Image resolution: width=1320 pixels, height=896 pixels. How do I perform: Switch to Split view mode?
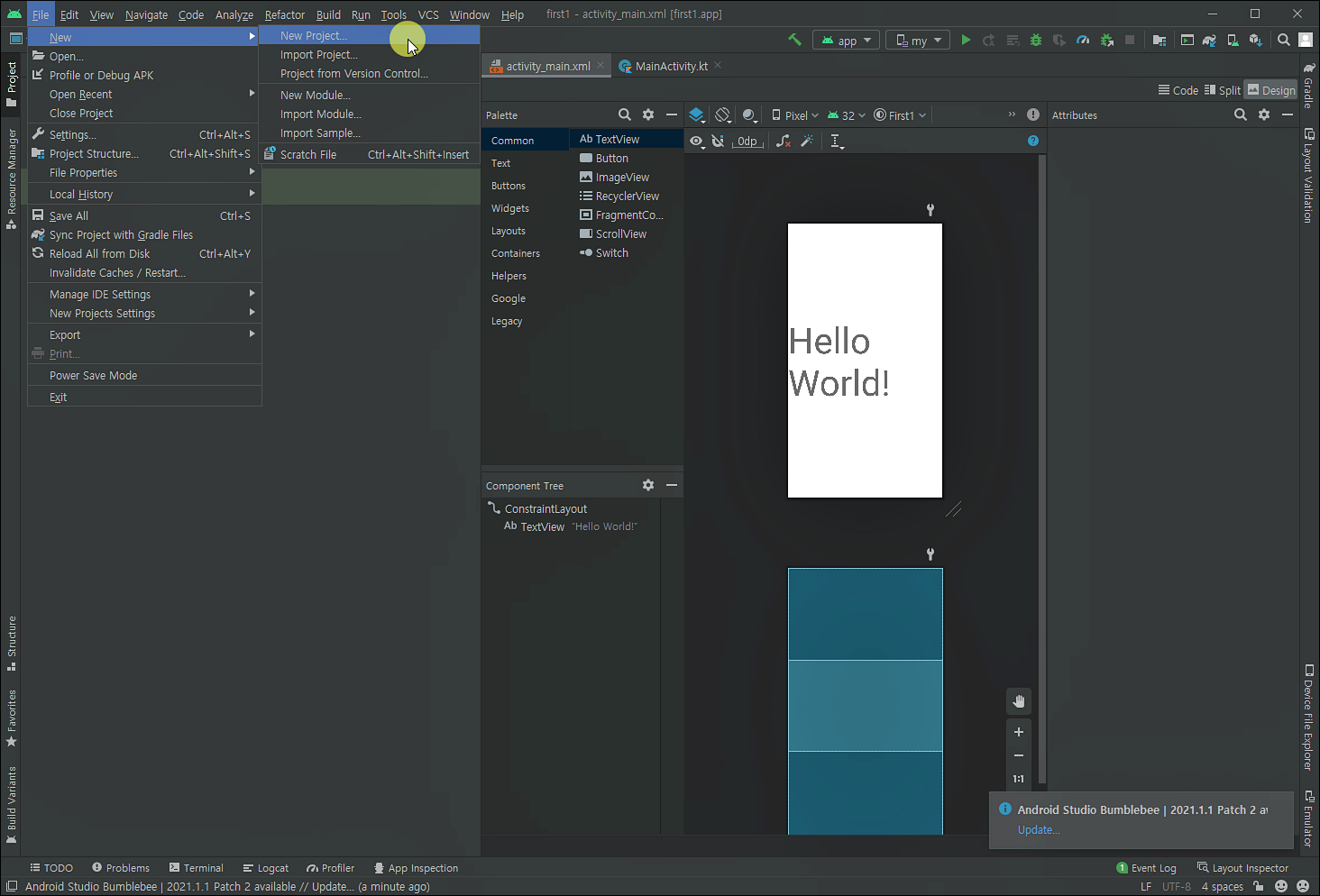pos(1223,90)
